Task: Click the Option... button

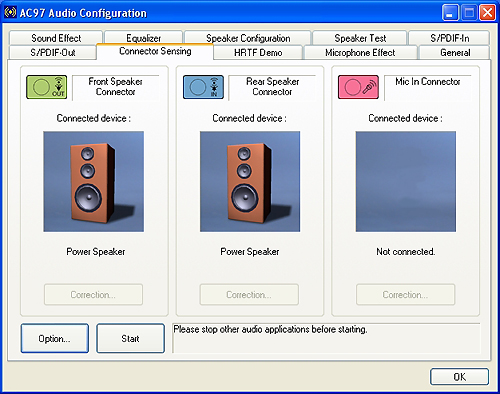Action: (55, 338)
